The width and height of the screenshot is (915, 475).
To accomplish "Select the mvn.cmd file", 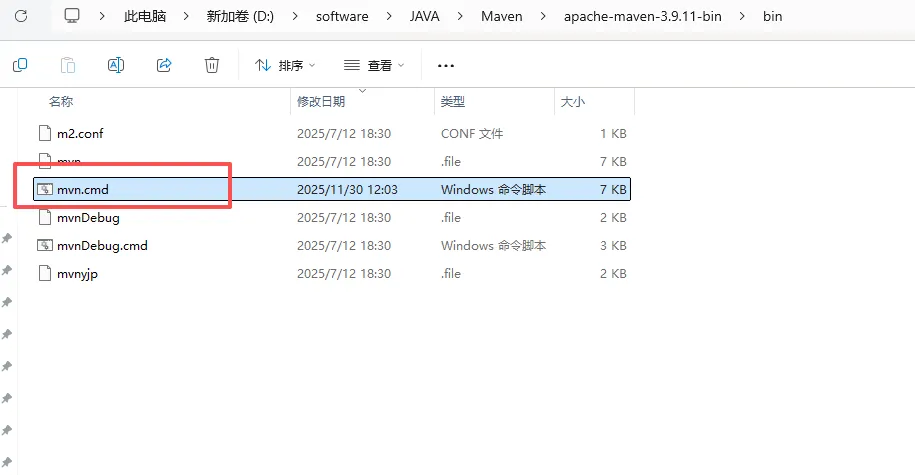I will (332, 189).
